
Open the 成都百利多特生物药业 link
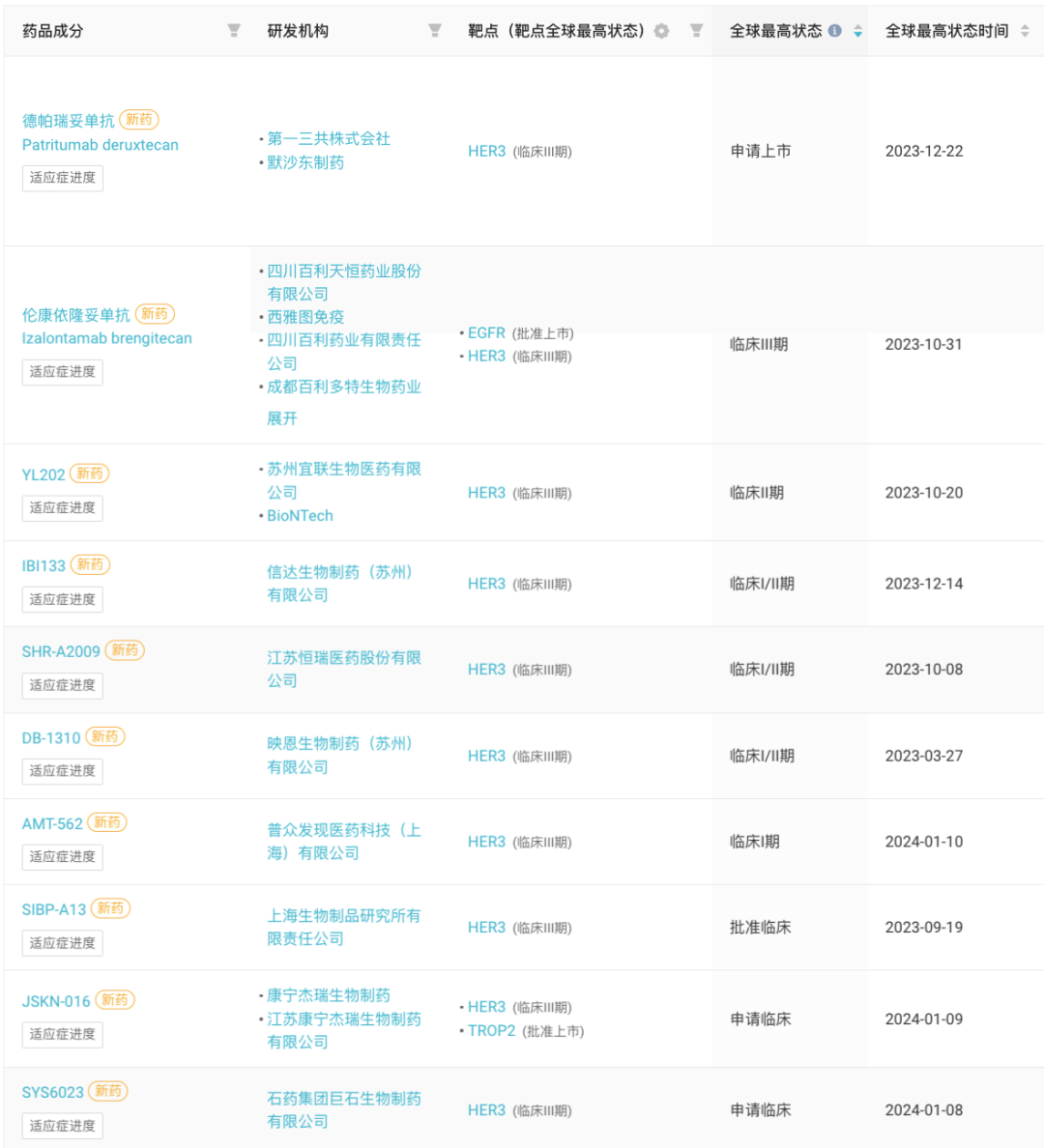(x=343, y=387)
